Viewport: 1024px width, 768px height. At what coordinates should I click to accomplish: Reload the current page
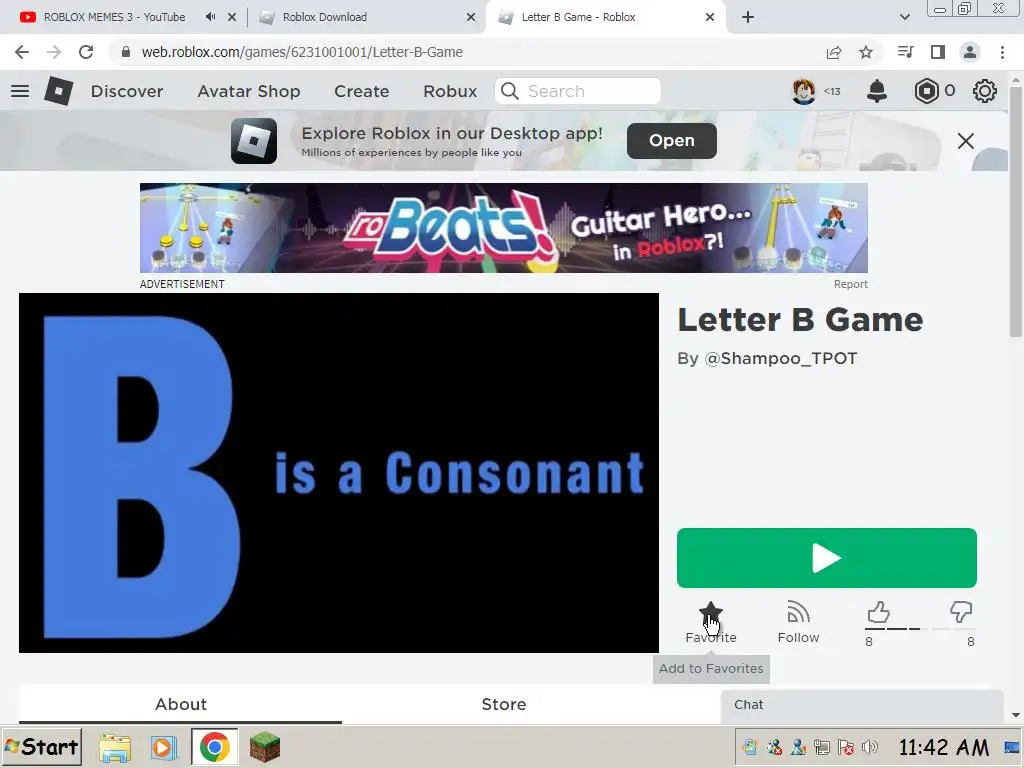coord(86,52)
